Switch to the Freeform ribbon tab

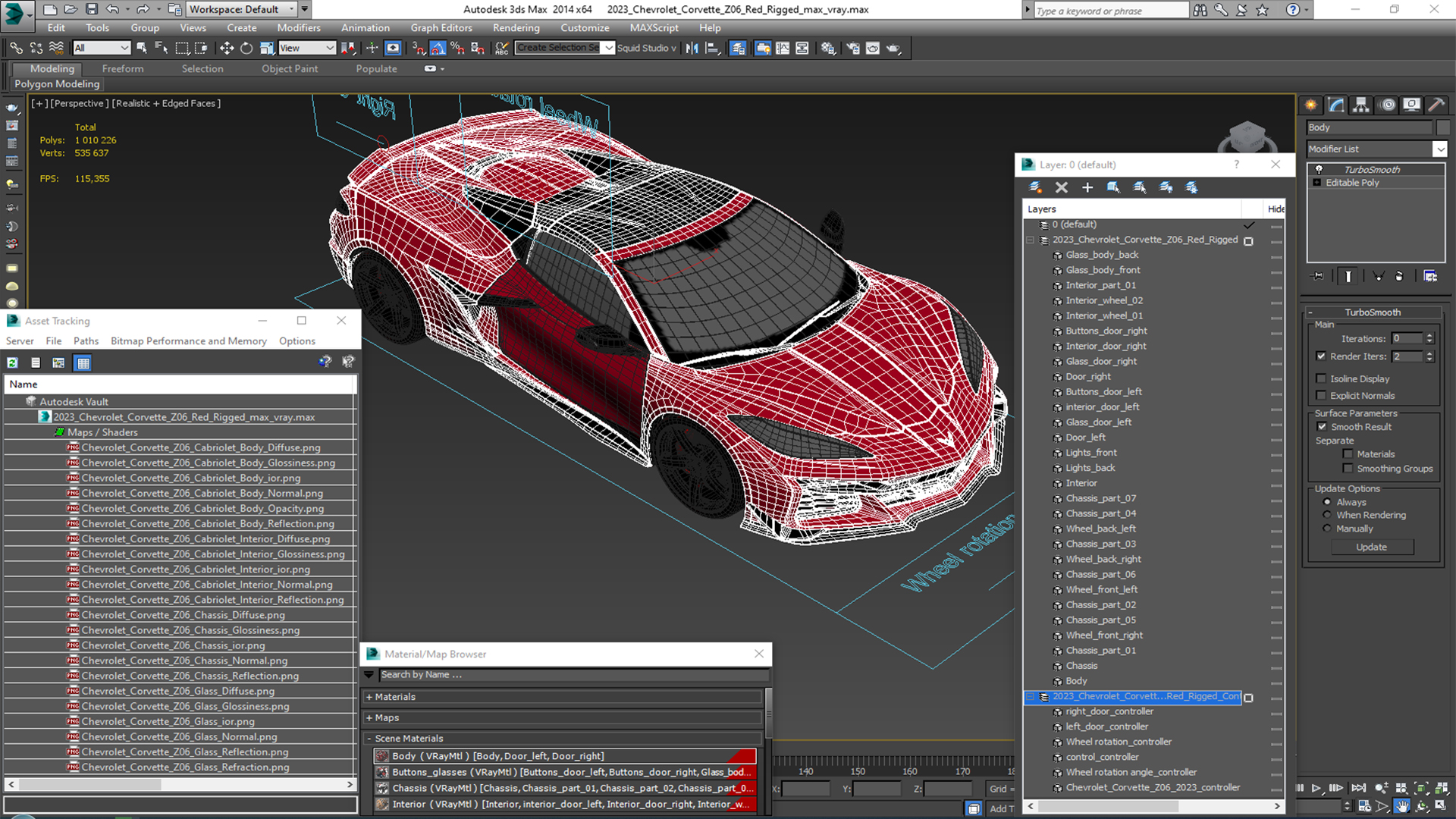pos(123,68)
